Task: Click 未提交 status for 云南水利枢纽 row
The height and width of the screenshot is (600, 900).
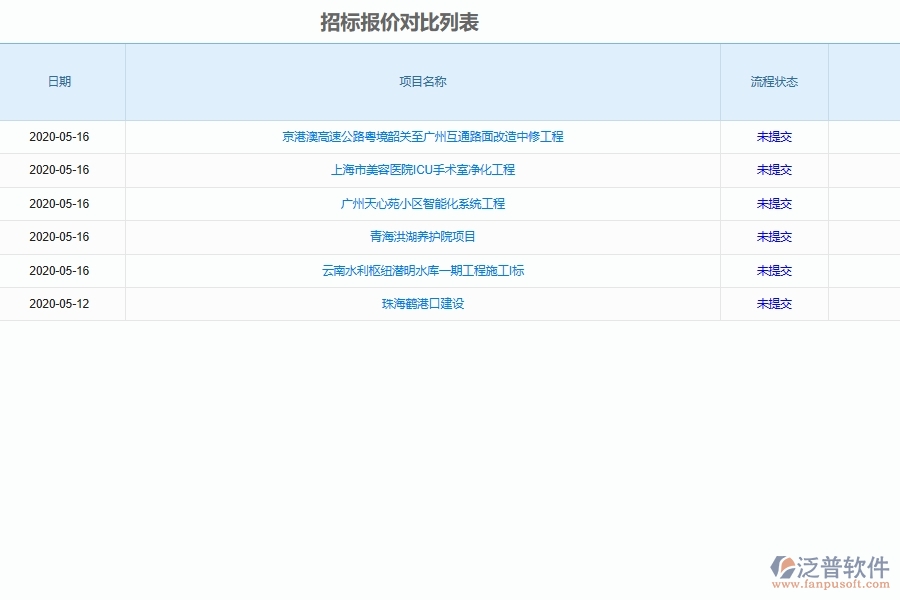Action: pyautogui.click(x=775, y=270)
